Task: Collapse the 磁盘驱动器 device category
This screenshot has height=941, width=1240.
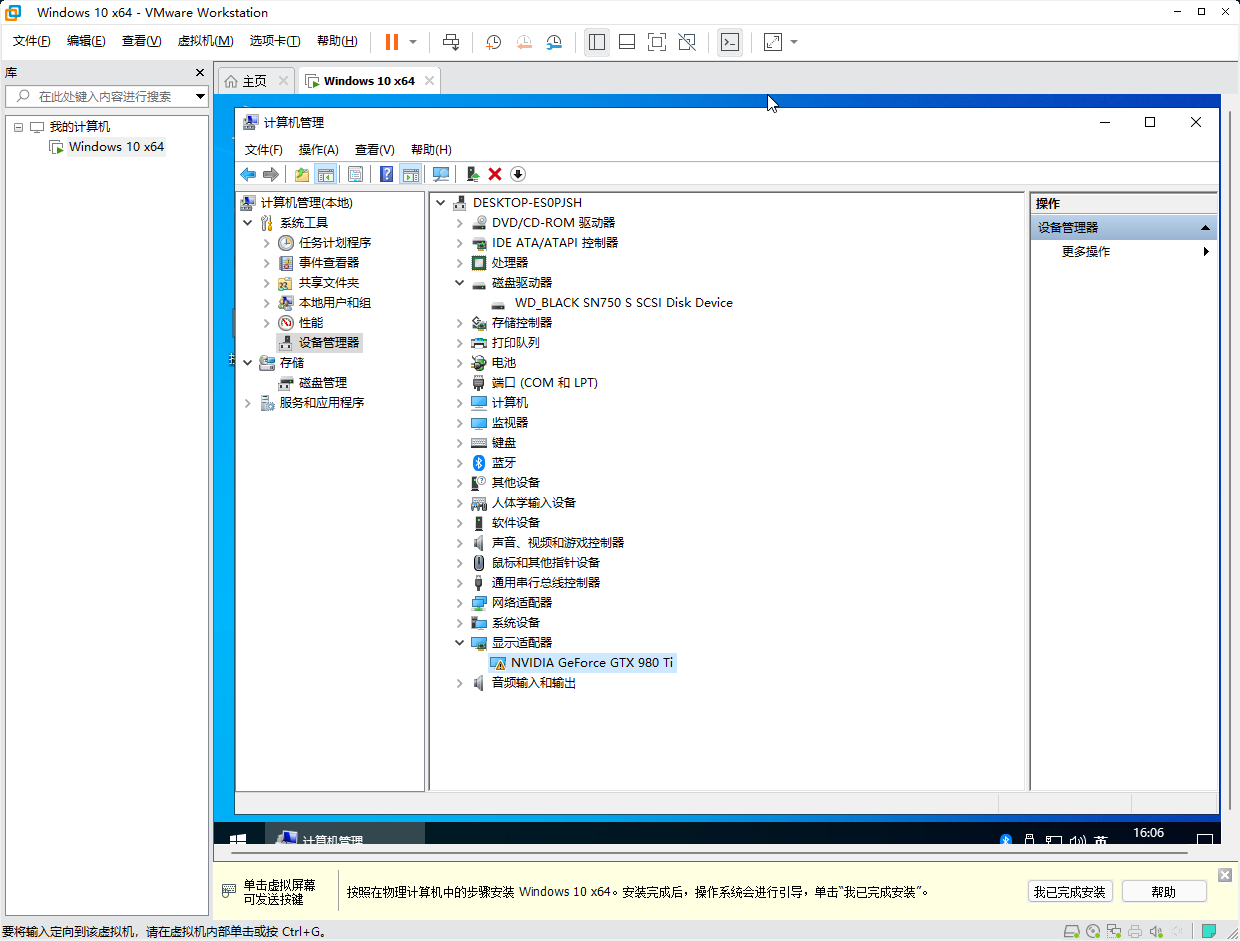Action: coord(459,282)
